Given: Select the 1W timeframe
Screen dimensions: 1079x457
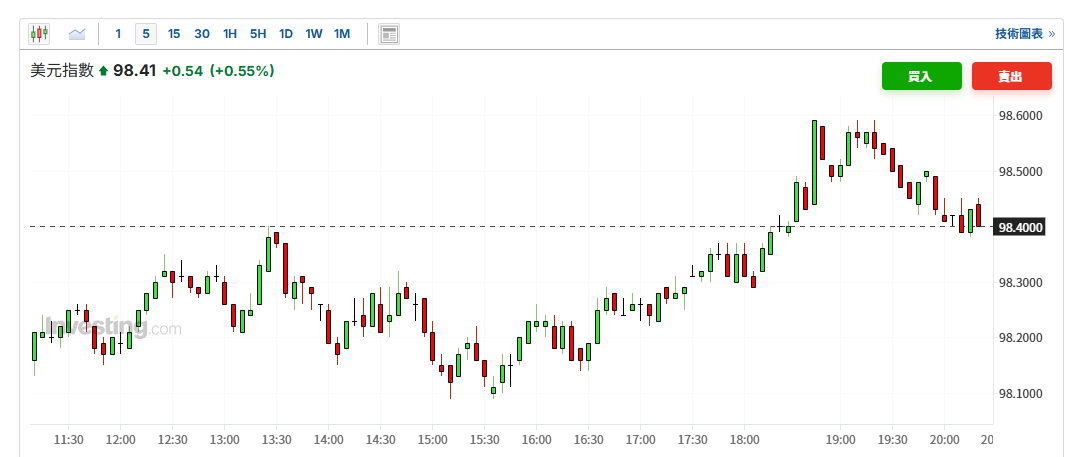Looking at the screenshot, I should click(314, 34).
